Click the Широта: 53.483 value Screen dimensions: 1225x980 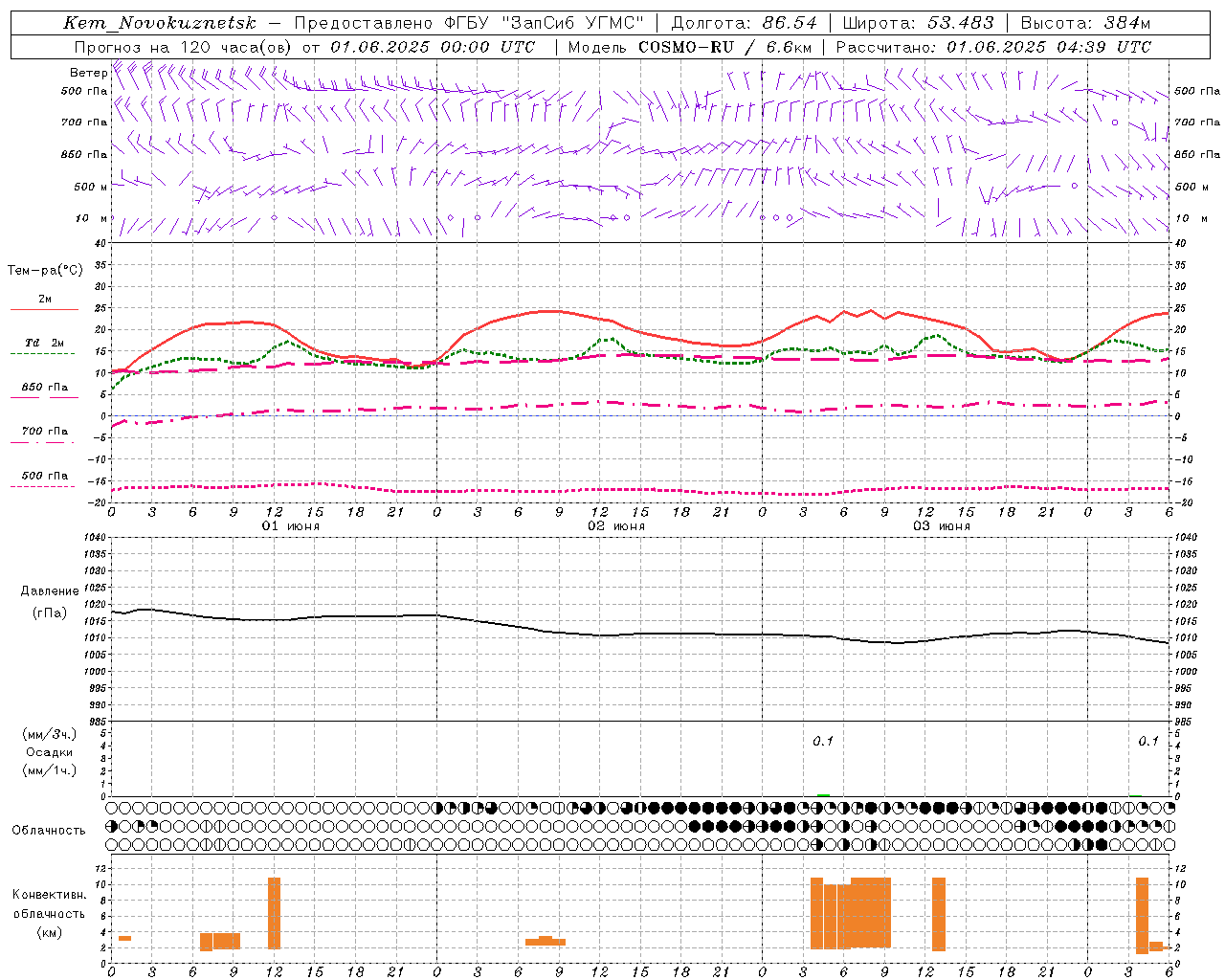click(917, 23)
